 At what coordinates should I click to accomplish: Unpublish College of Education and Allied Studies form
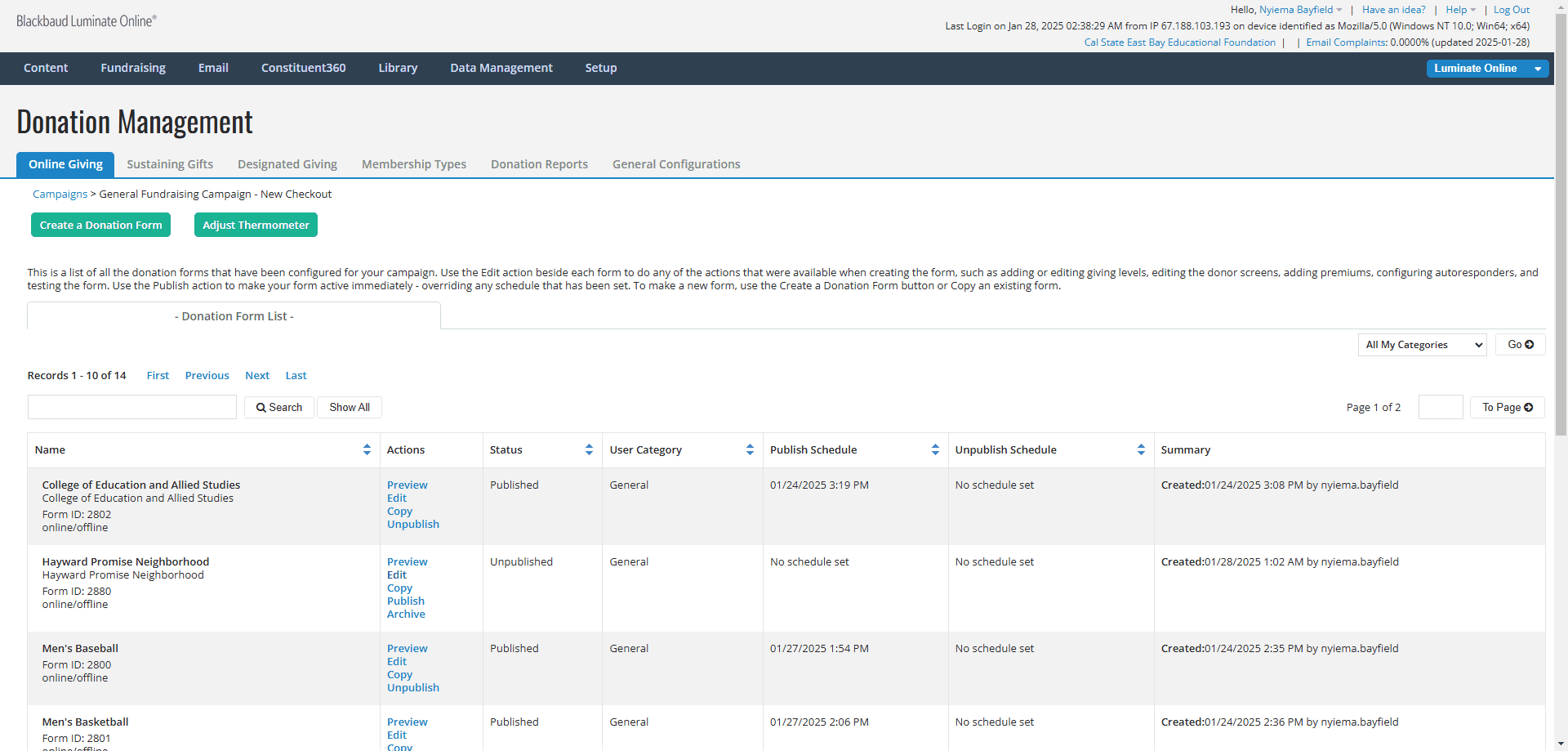(x=413, y=524)
